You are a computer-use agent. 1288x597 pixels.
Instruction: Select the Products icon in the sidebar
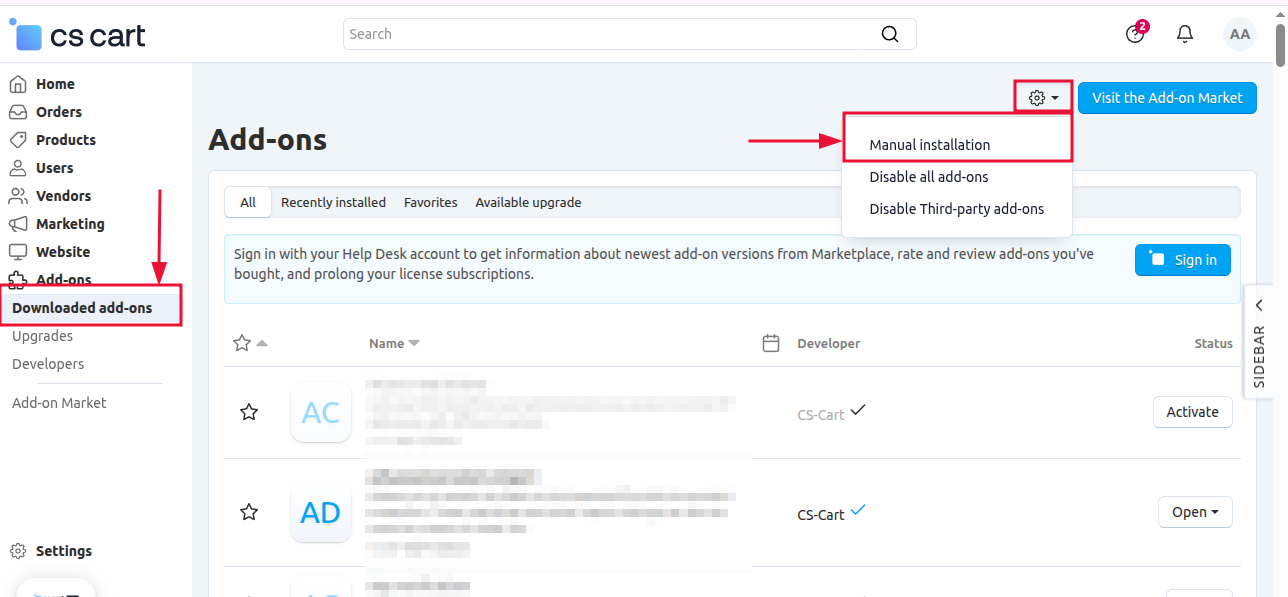[20, 139]
